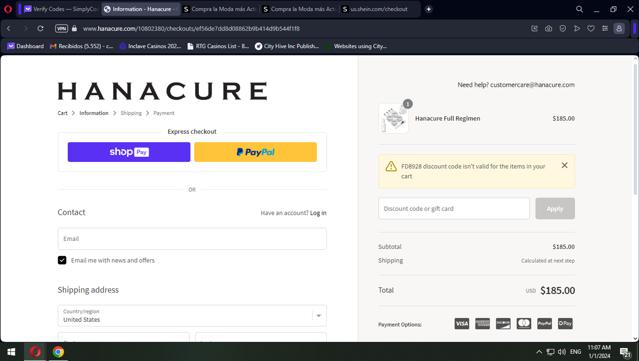Launch Chrome from taskbar
This screenshot has height=361, width=639.
tap(58, 352)
